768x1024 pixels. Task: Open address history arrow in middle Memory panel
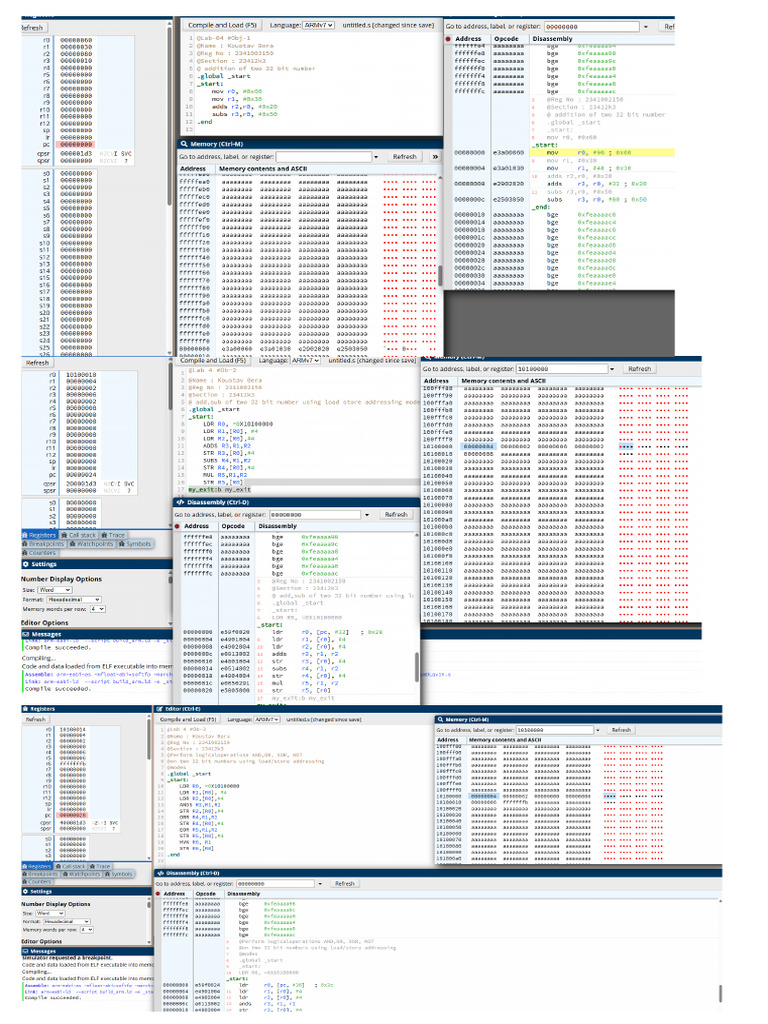[612, 369]
